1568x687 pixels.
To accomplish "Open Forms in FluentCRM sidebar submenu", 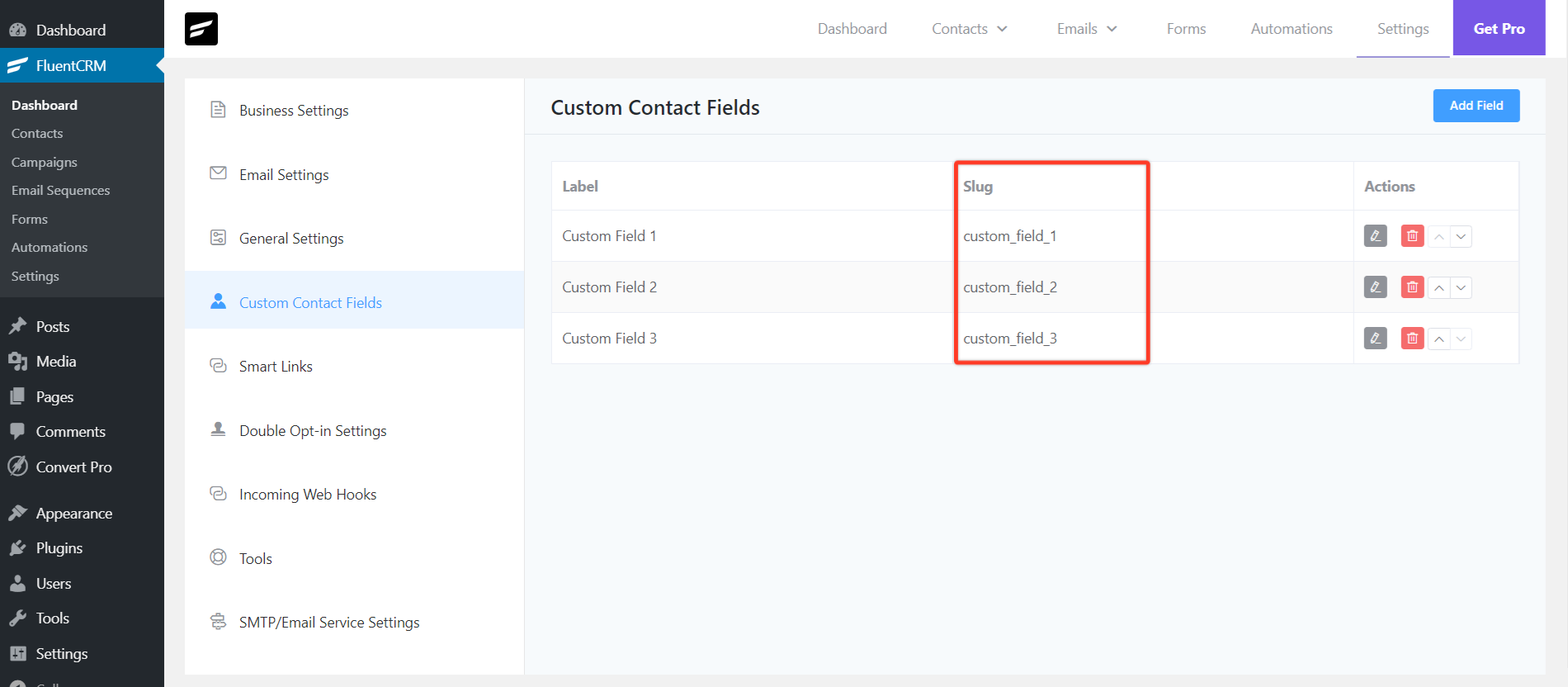I will [x=30, y=220].
